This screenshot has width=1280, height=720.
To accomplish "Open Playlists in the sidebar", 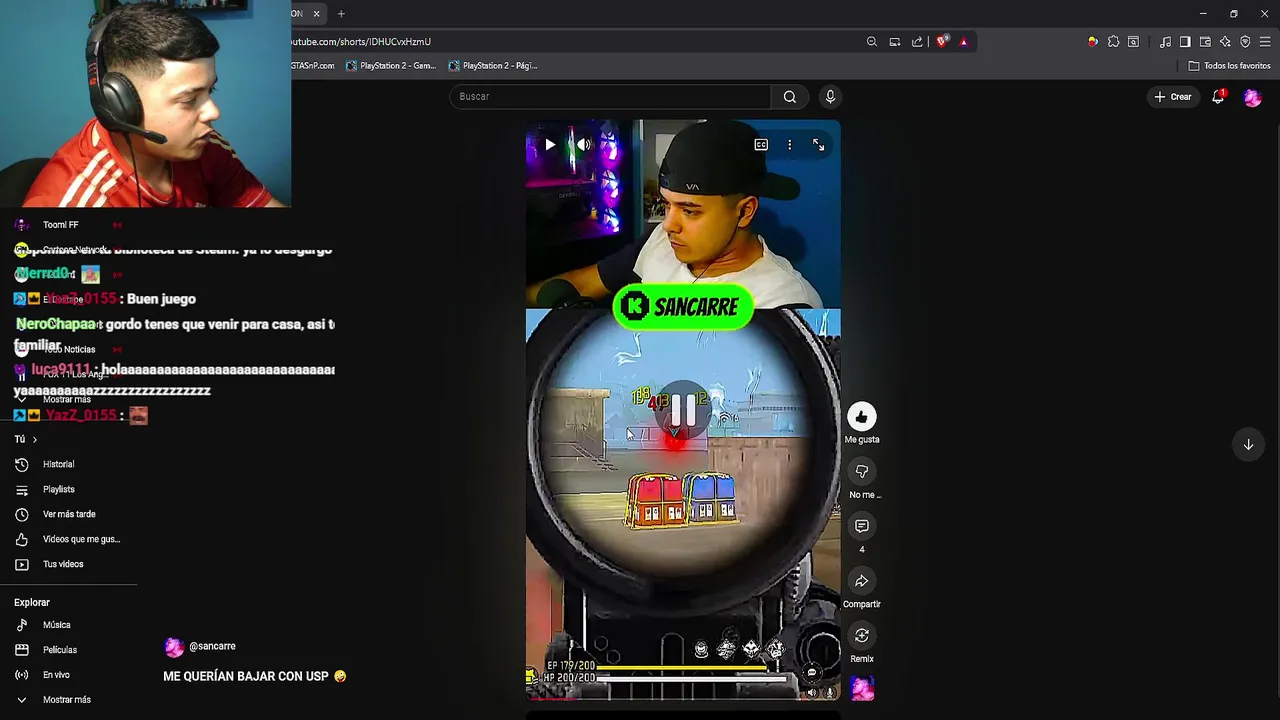I will (58, 489).
